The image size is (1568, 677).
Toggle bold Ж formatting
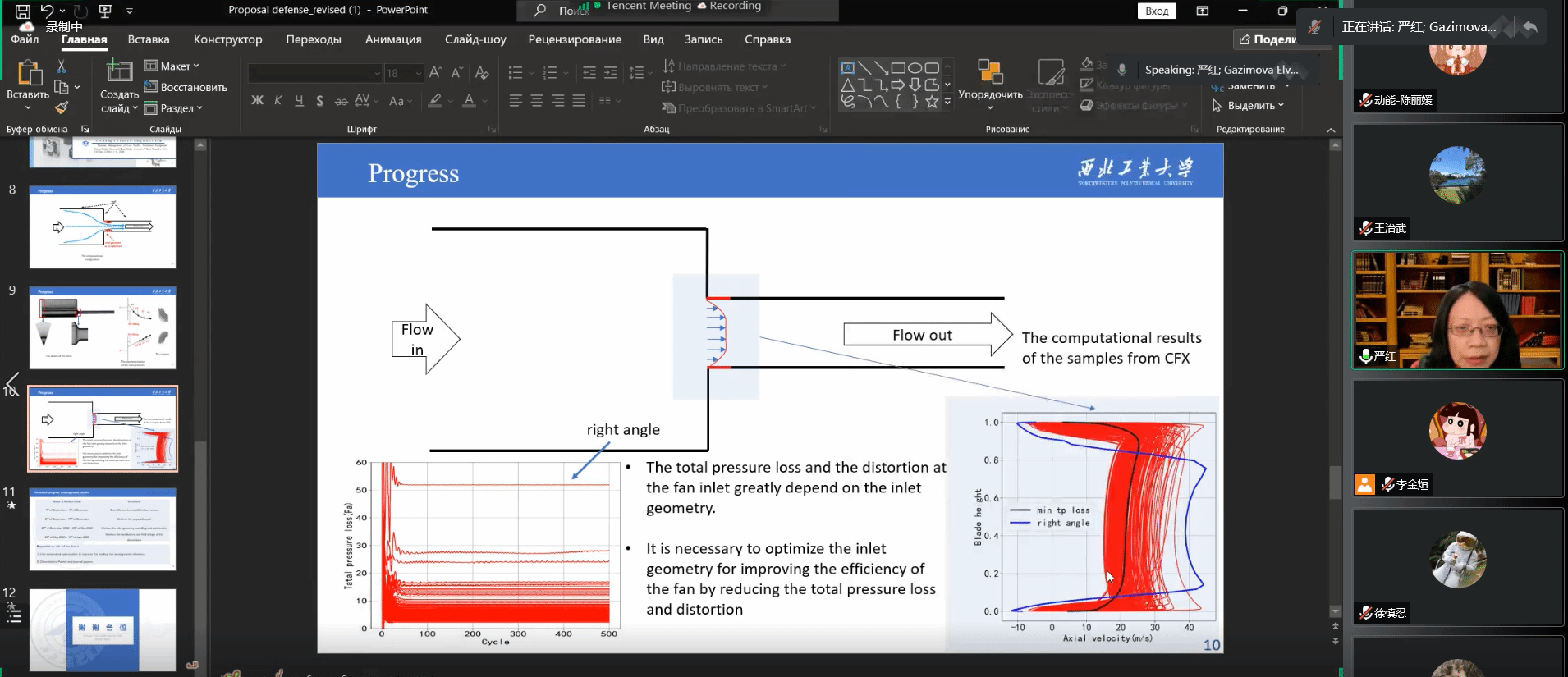coord(257,100)
